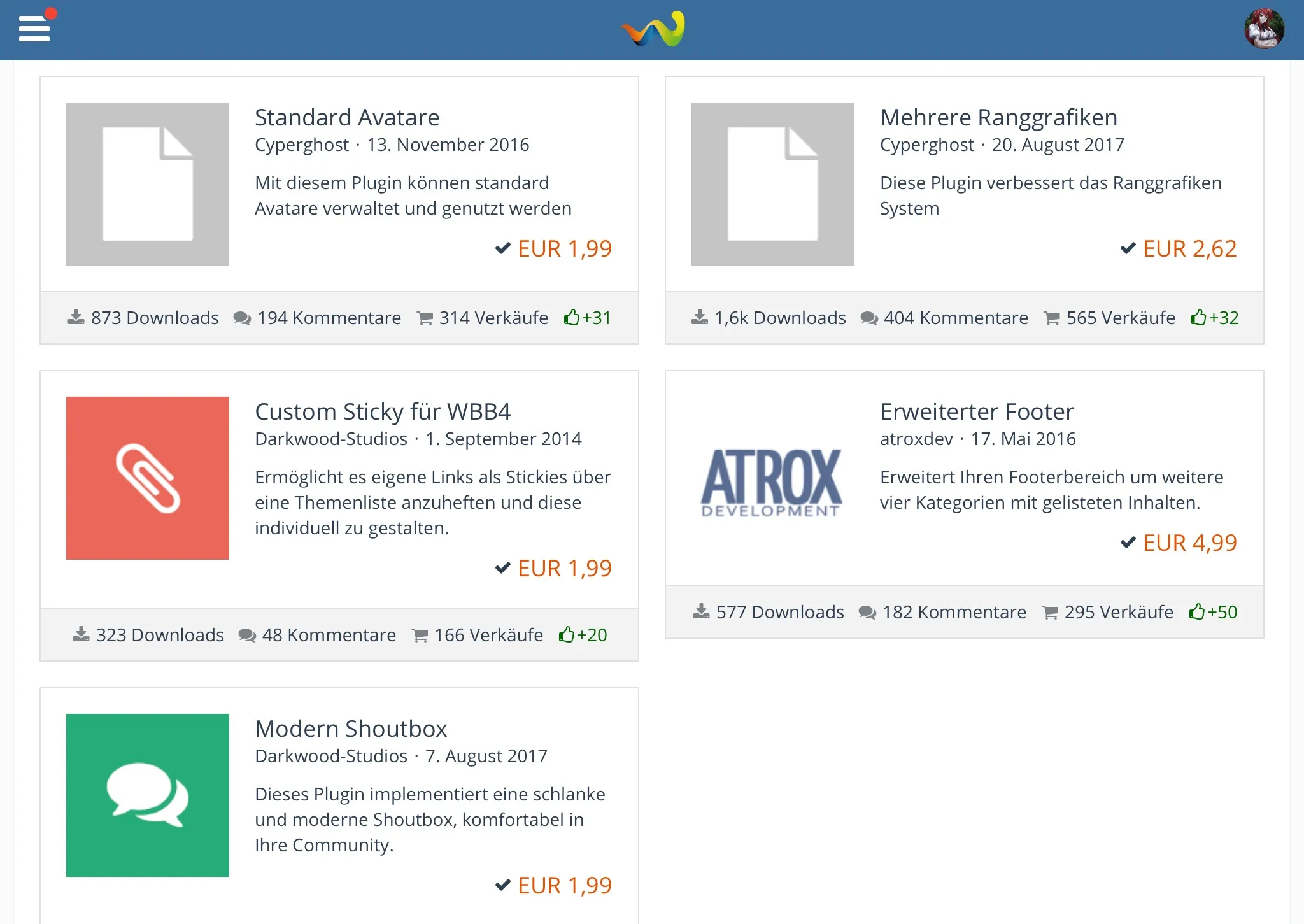Viewport: 1304px width, 924px height.
Task: Click the 404 Kommentare comments icon
Action: [868, 318]
